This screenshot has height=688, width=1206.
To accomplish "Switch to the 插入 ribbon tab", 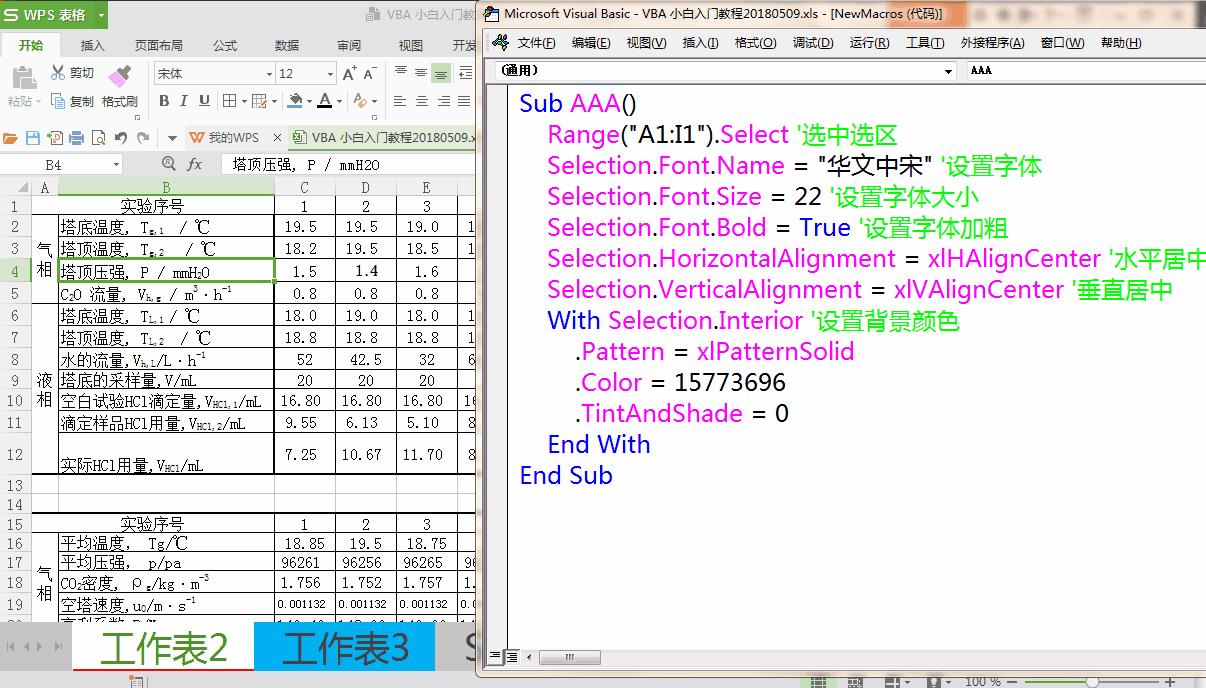I will [94, 44].
